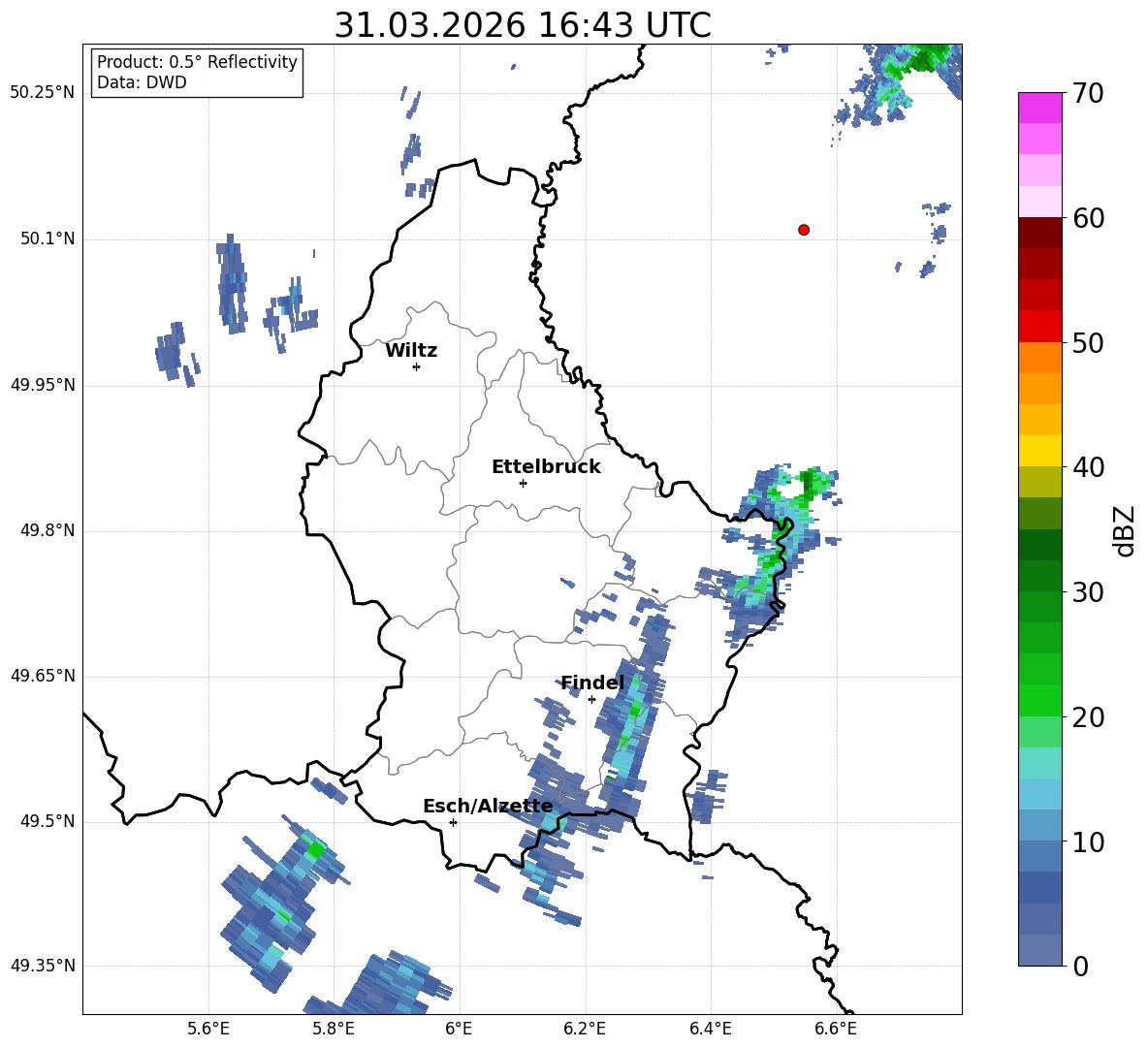Image resolution: width=1148 pixels, height=1048 pixels.
Task: Click the 5.6°E longitude label
Action: (208, 1029)
